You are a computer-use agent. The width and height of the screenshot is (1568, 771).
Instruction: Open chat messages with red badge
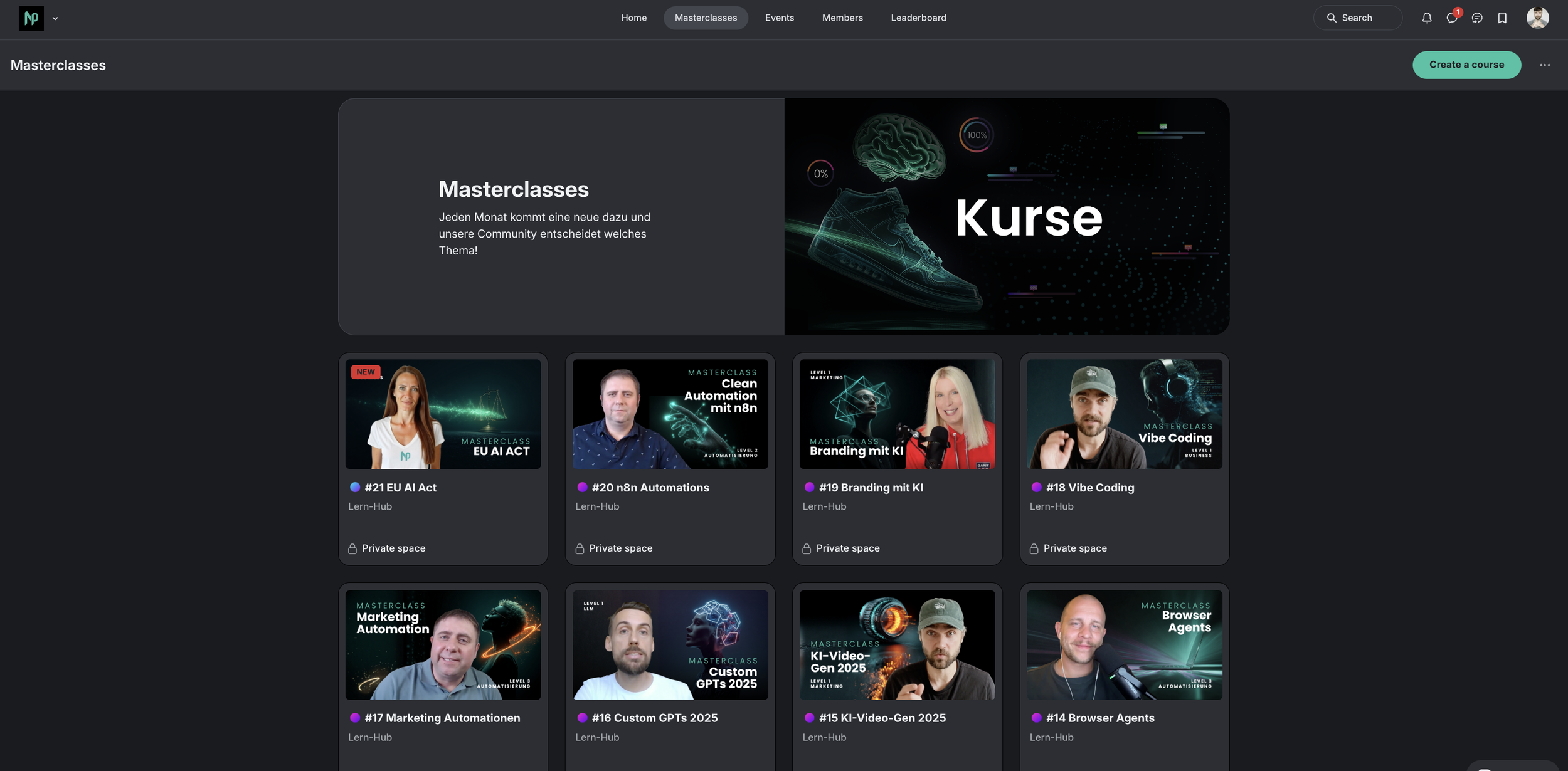point(1451,18)
